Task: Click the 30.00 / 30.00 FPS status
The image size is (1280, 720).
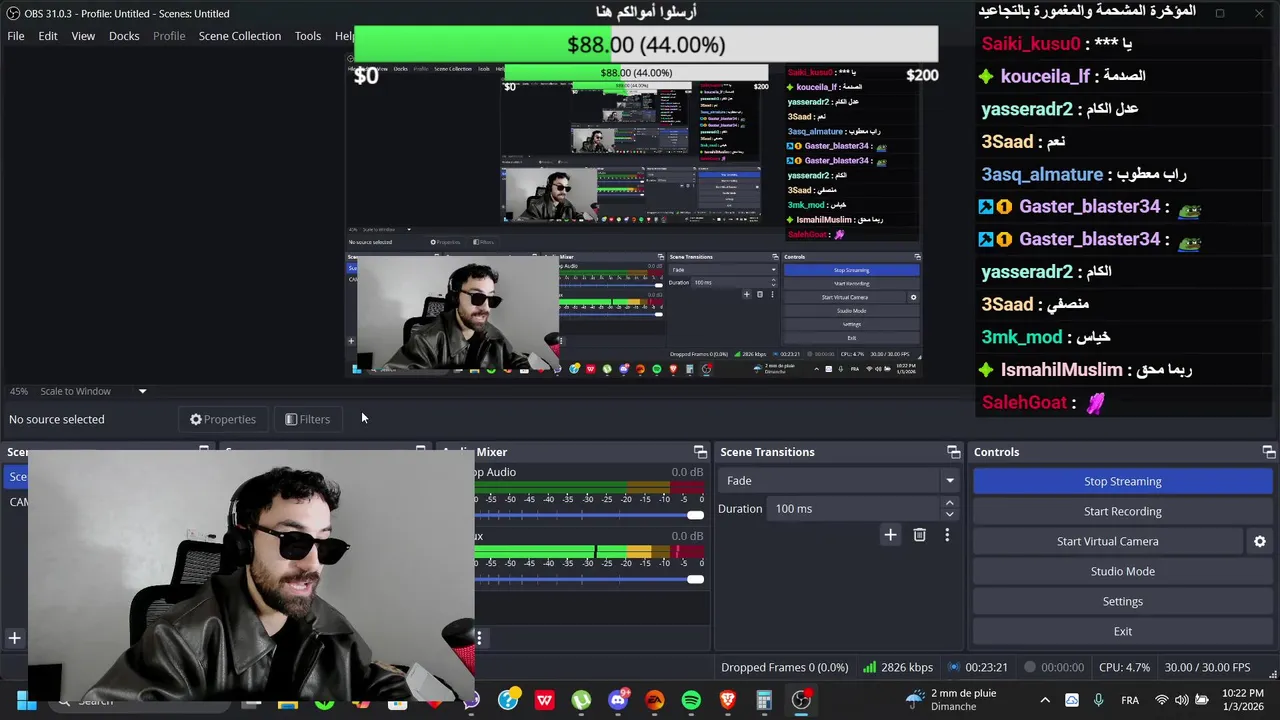Action: click(x=1207, y=667)
